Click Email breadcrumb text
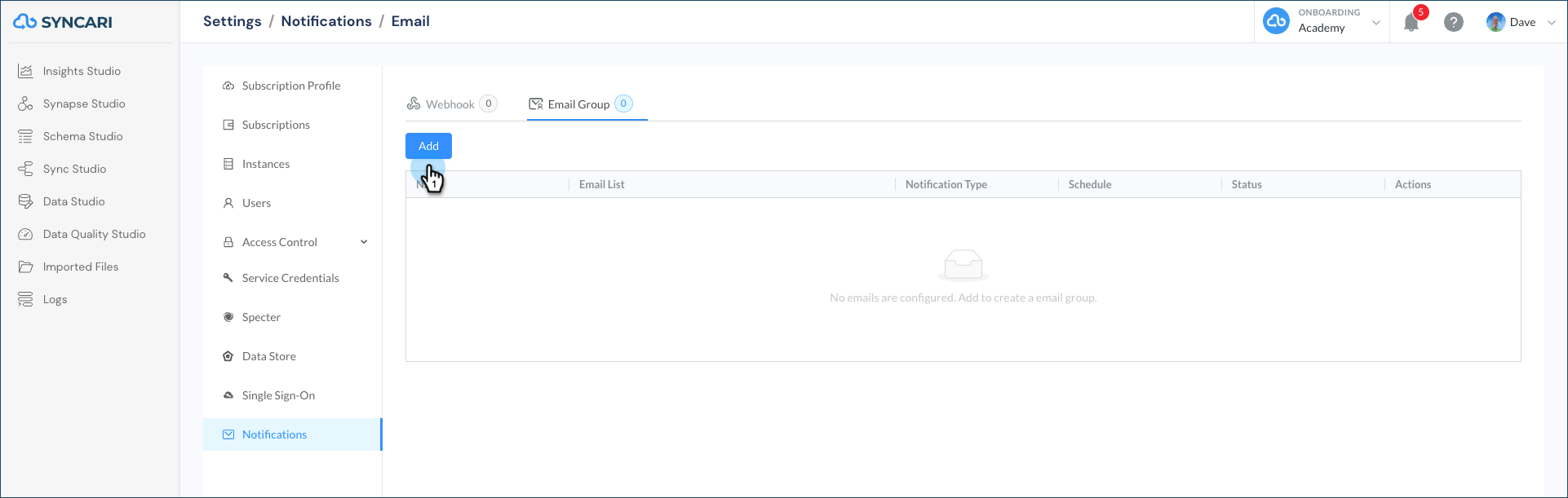This screenshot has height=498, width=1568. (410, 21)
